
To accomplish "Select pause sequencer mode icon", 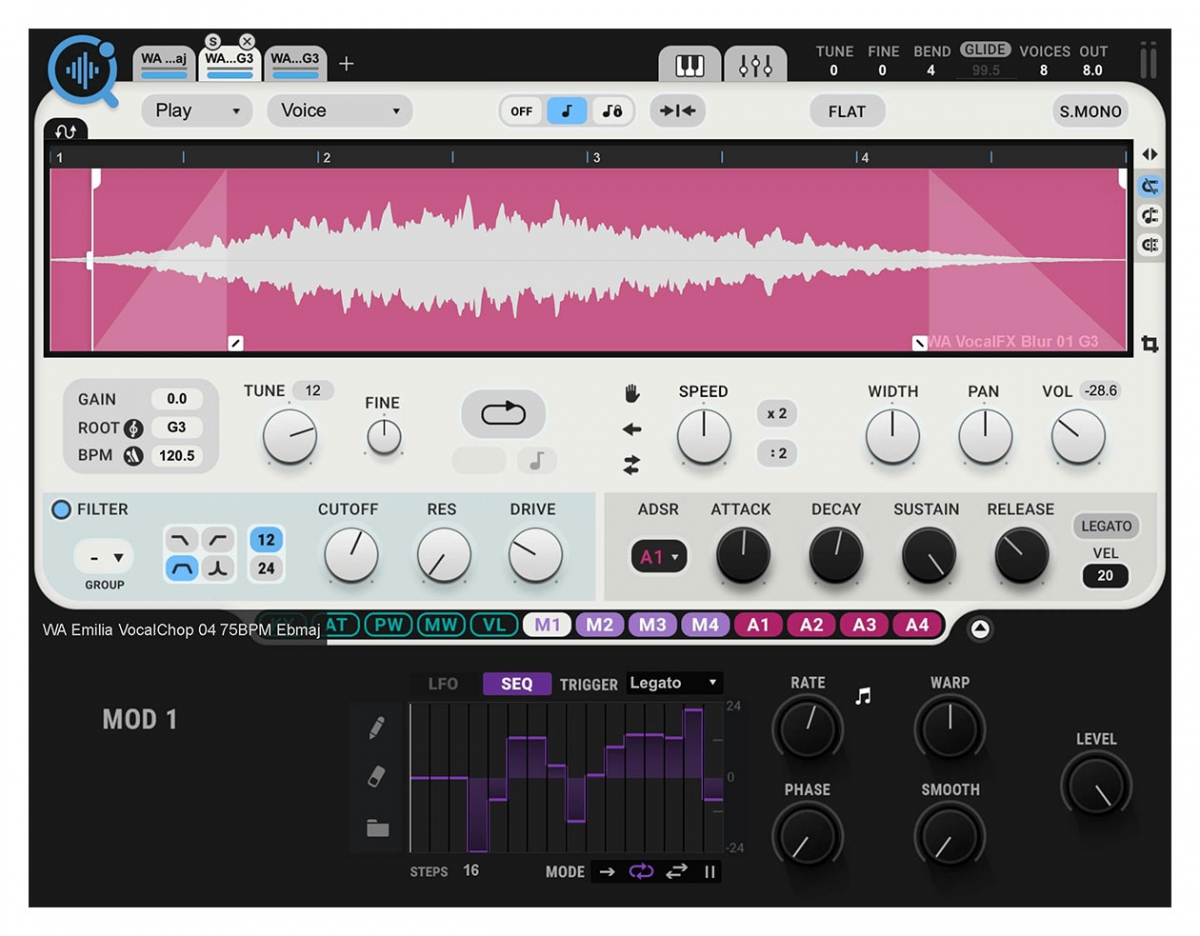I will (710, 871).
